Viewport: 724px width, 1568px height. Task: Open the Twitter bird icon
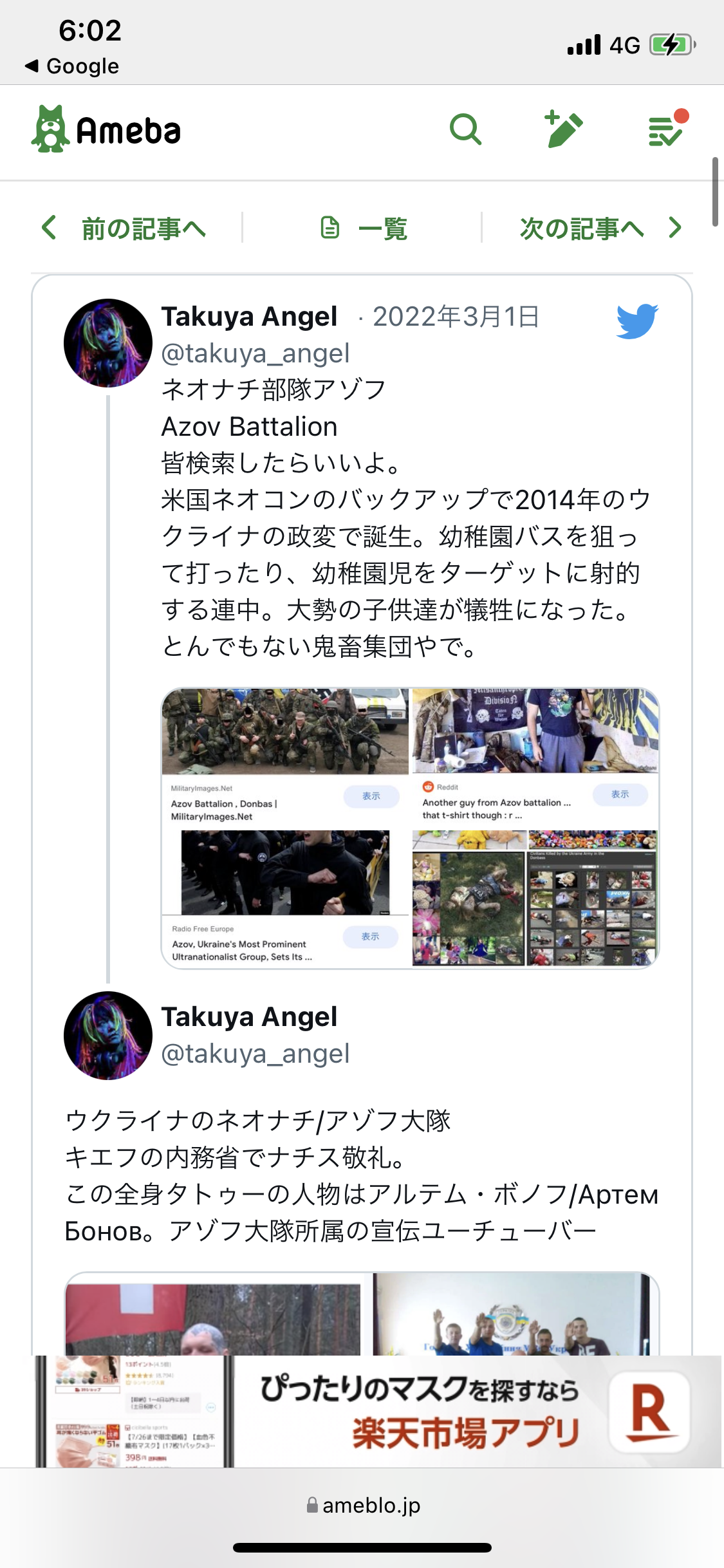click(x=637, y=321)
